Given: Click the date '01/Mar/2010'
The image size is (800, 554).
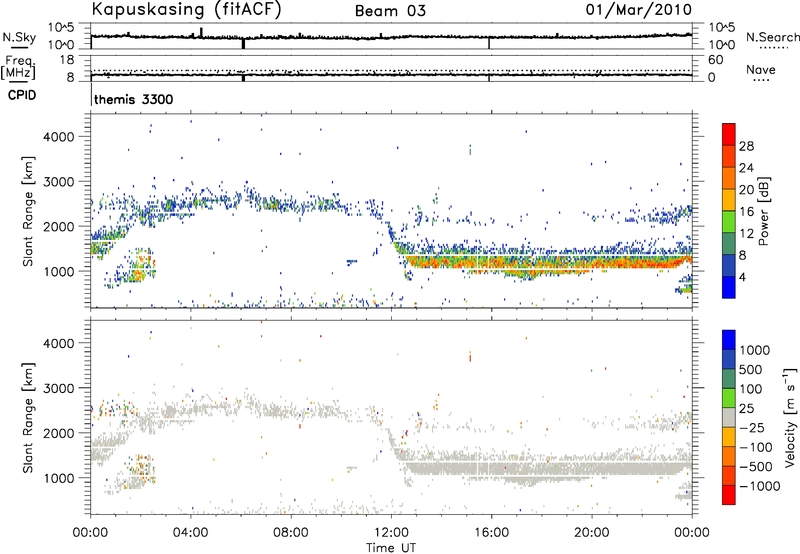Looking at the screenshot, I should coord(639,10).
